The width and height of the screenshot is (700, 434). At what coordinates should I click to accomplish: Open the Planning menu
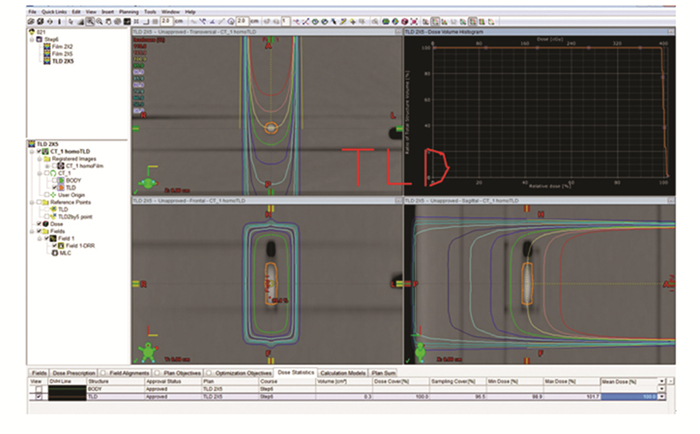[131, 11]
